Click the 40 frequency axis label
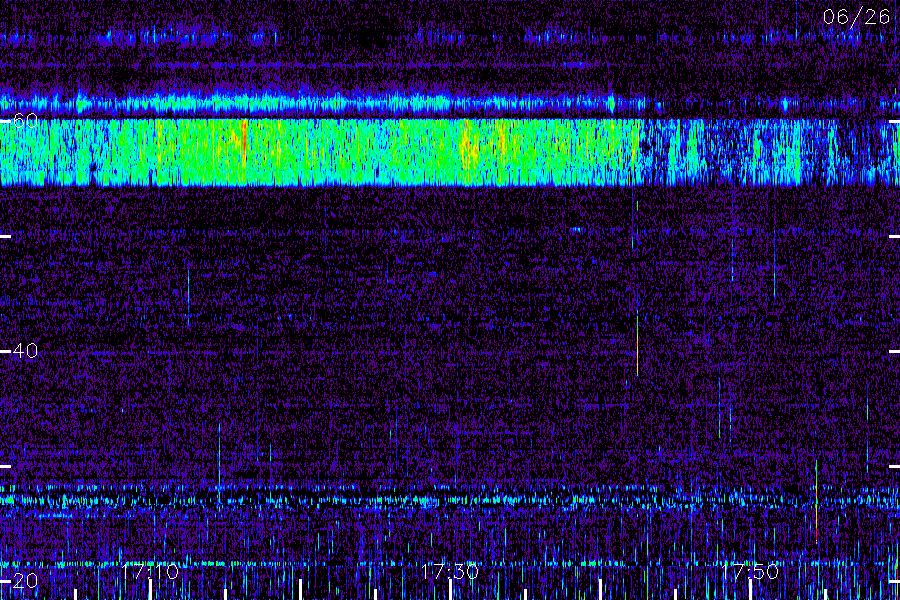 [25, 350]
